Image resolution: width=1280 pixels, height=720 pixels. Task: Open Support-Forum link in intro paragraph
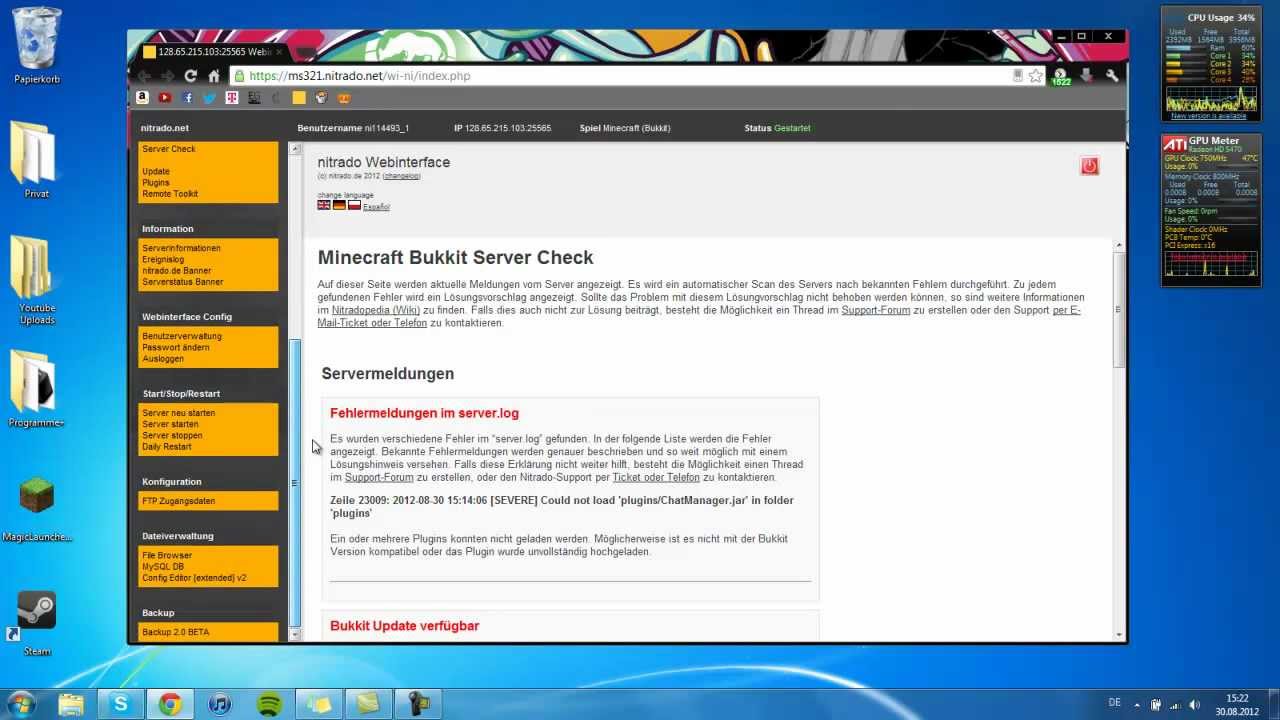pos(876,310)
